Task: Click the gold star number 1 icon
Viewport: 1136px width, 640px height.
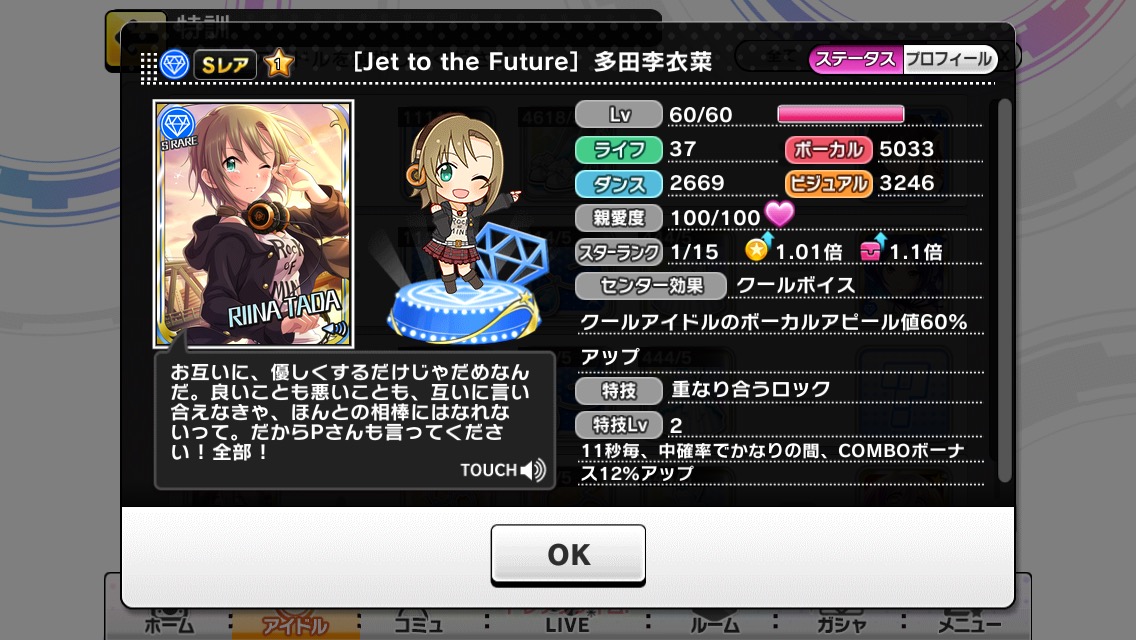Action: tap(278, 64)
